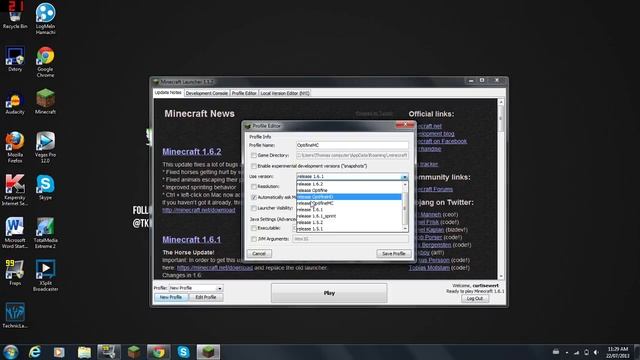The width and height of the screenshot is (640, 360).
Task: Click Cancel in the Profile Editor
Action: [259, 254]
